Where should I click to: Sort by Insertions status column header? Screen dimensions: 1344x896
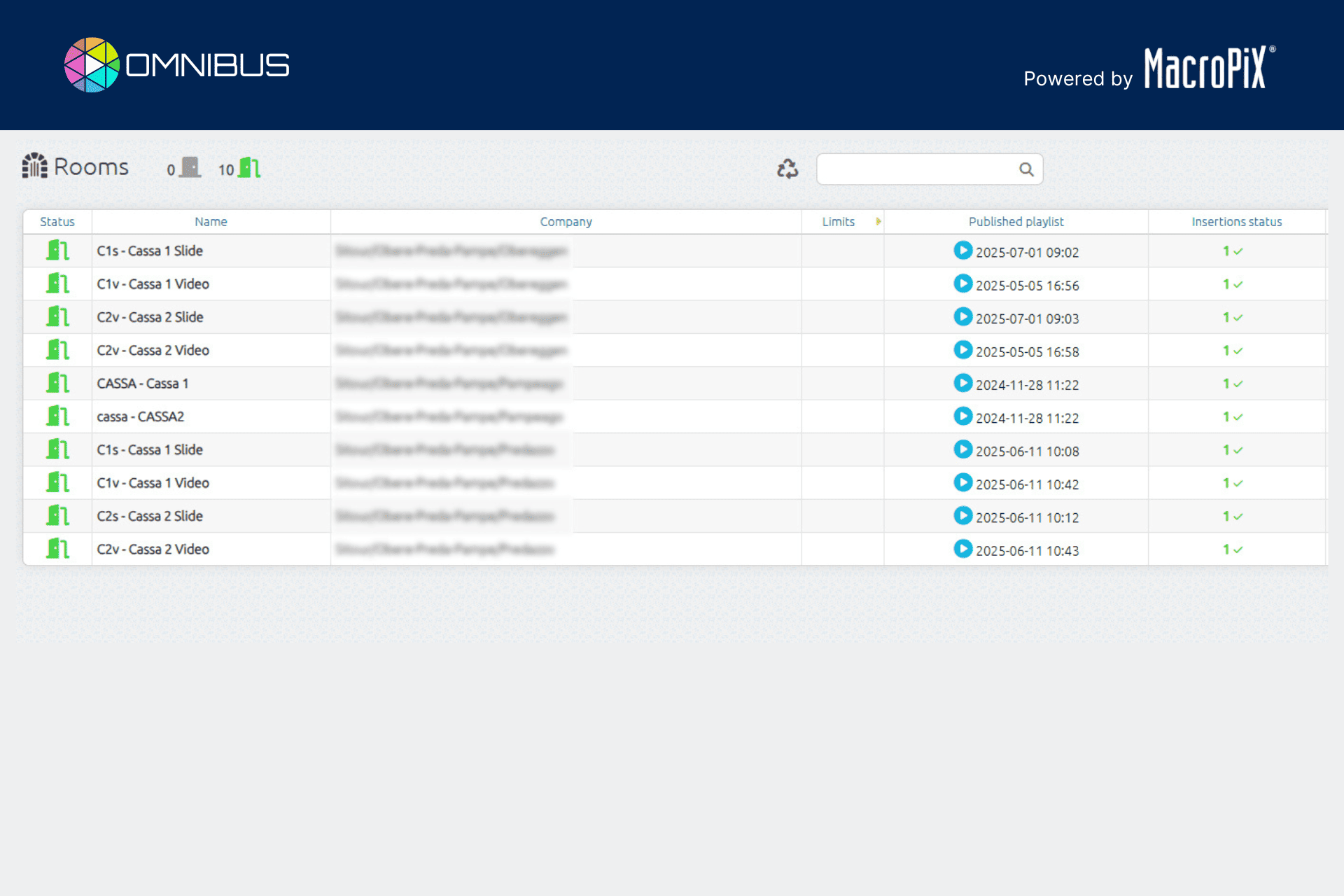pos(1237,222)
